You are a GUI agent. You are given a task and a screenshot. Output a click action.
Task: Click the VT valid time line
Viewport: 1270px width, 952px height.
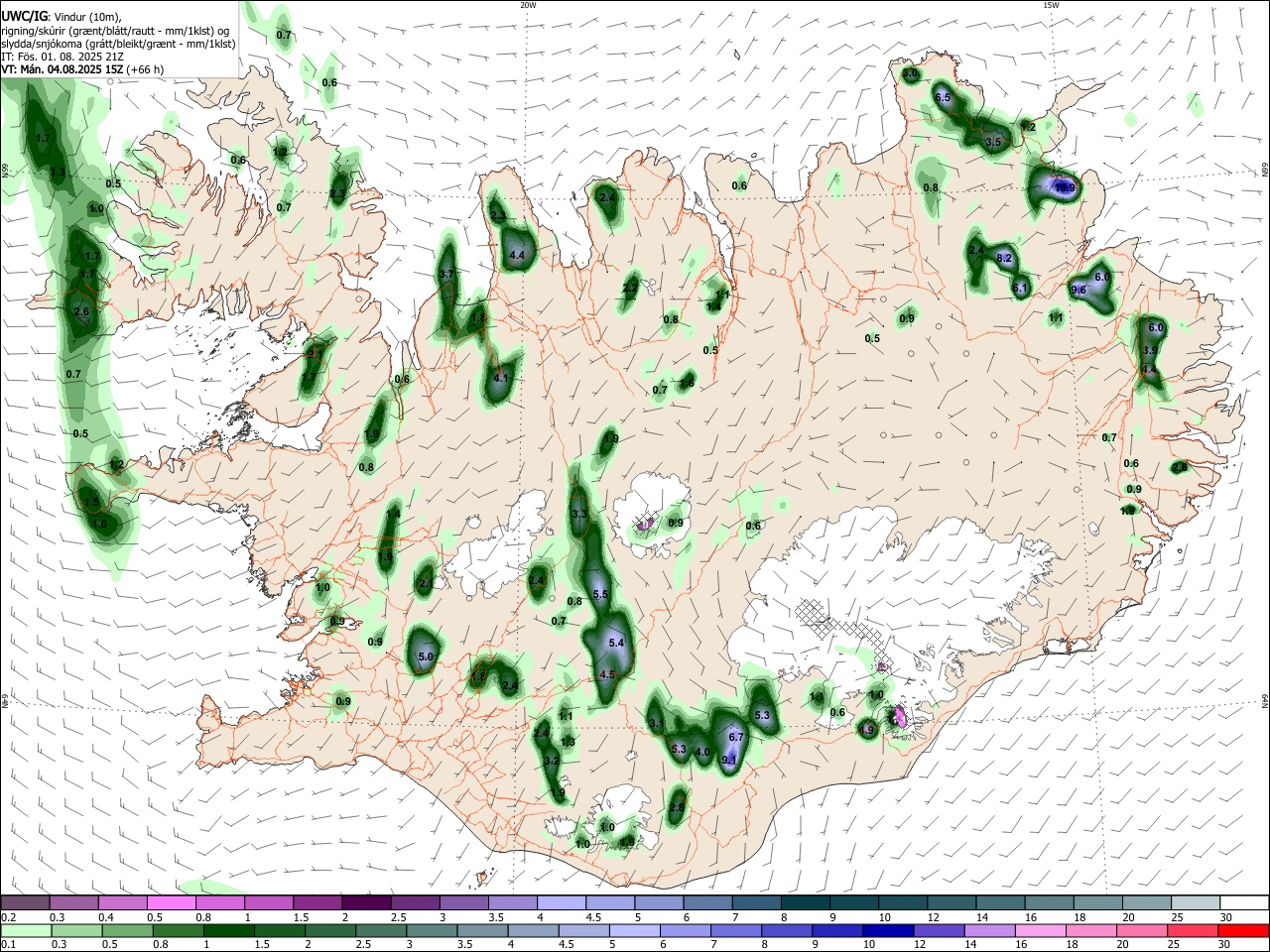(82, 69)
